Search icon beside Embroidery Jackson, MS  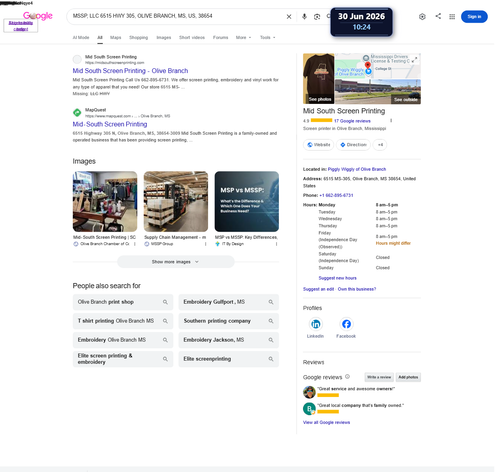pyautogui.click(x=271, y=340)
